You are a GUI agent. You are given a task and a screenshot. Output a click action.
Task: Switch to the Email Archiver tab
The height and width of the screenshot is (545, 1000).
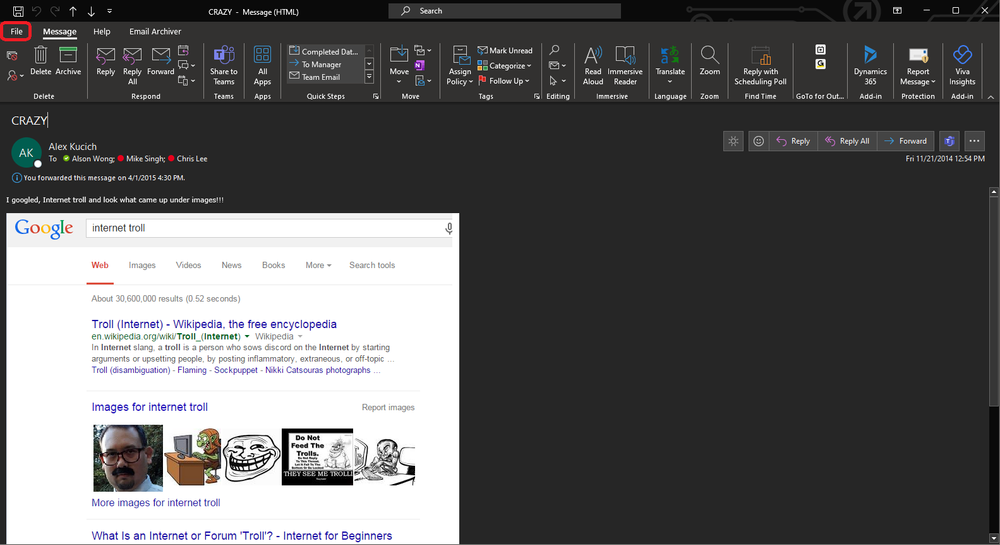click(155, 31)
